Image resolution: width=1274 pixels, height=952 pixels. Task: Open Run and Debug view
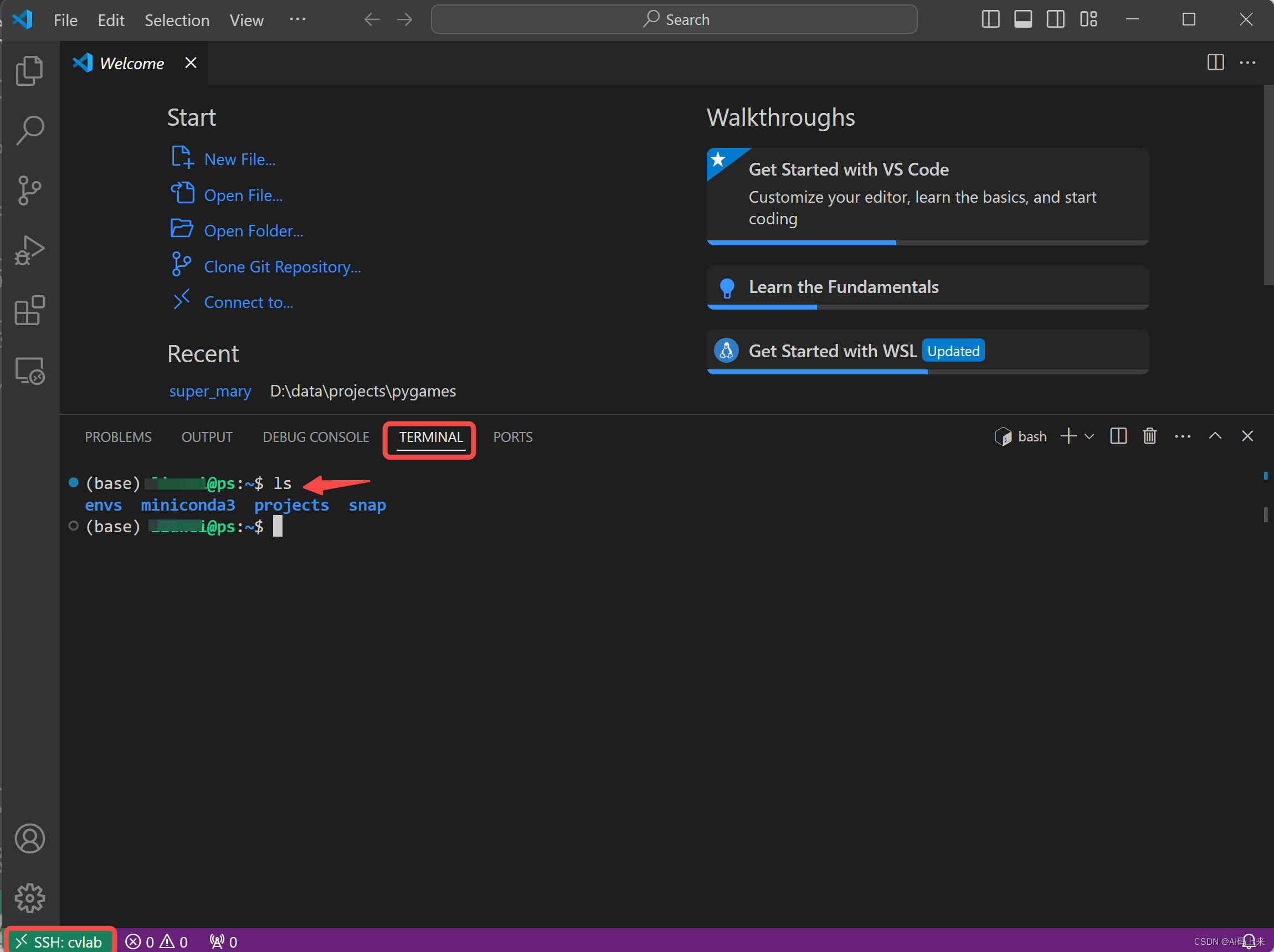click(29, 250)
